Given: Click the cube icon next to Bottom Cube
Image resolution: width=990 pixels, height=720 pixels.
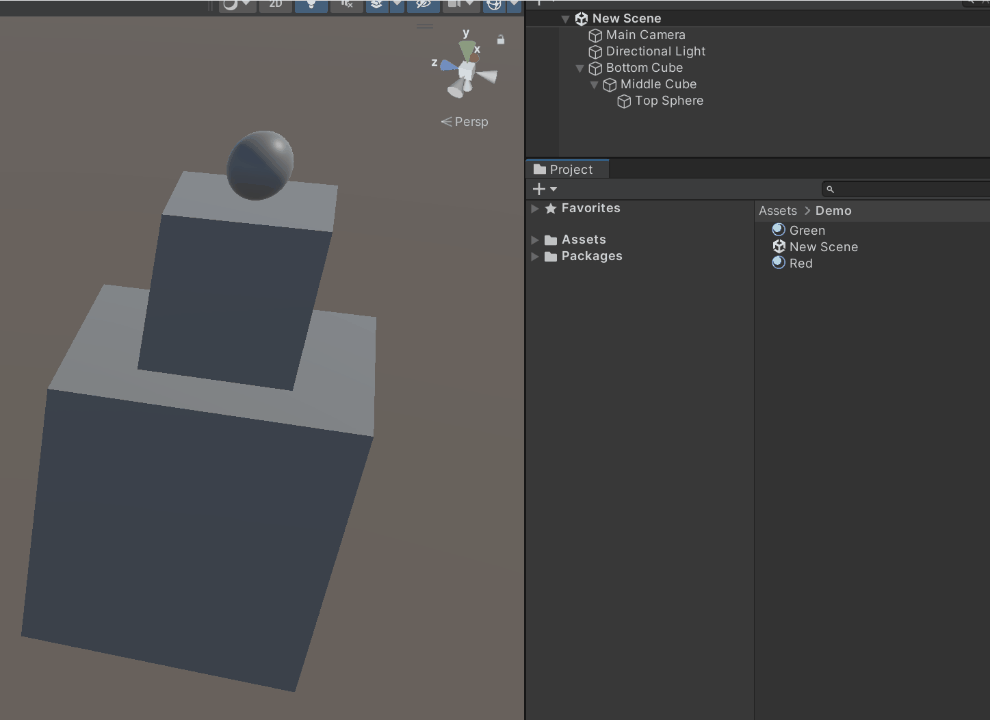Looking at the screenshot, I should pyautogui.click(x=595, y=68).
